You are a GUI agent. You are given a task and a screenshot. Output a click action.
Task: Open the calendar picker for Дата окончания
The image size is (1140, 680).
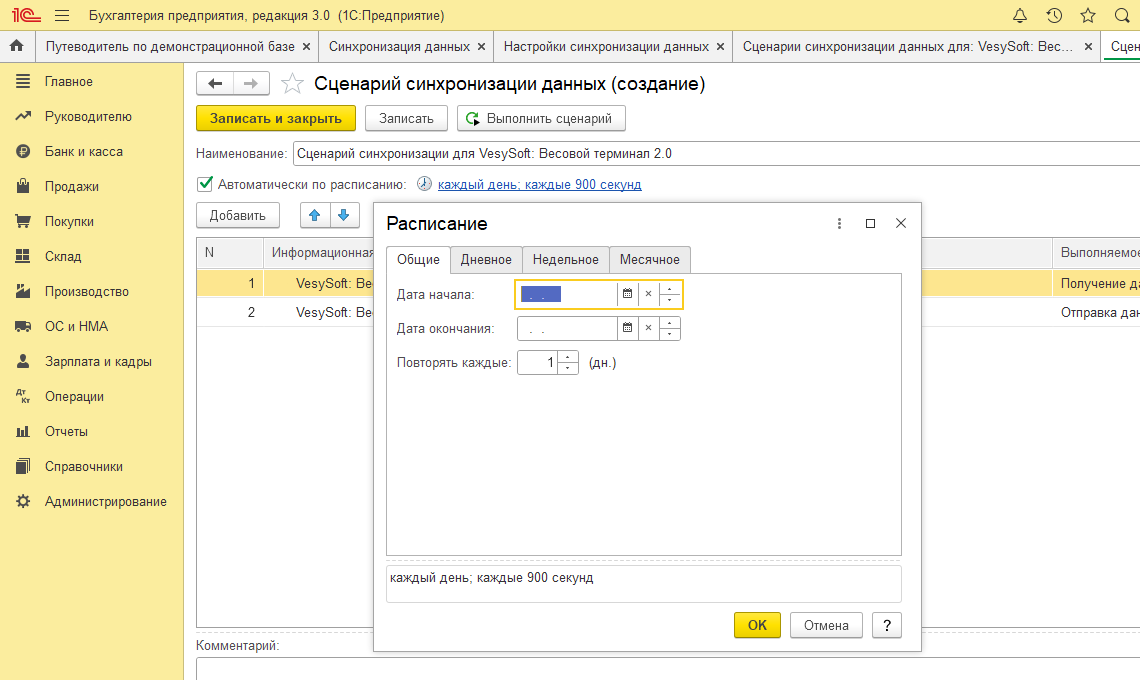point(627,328)
